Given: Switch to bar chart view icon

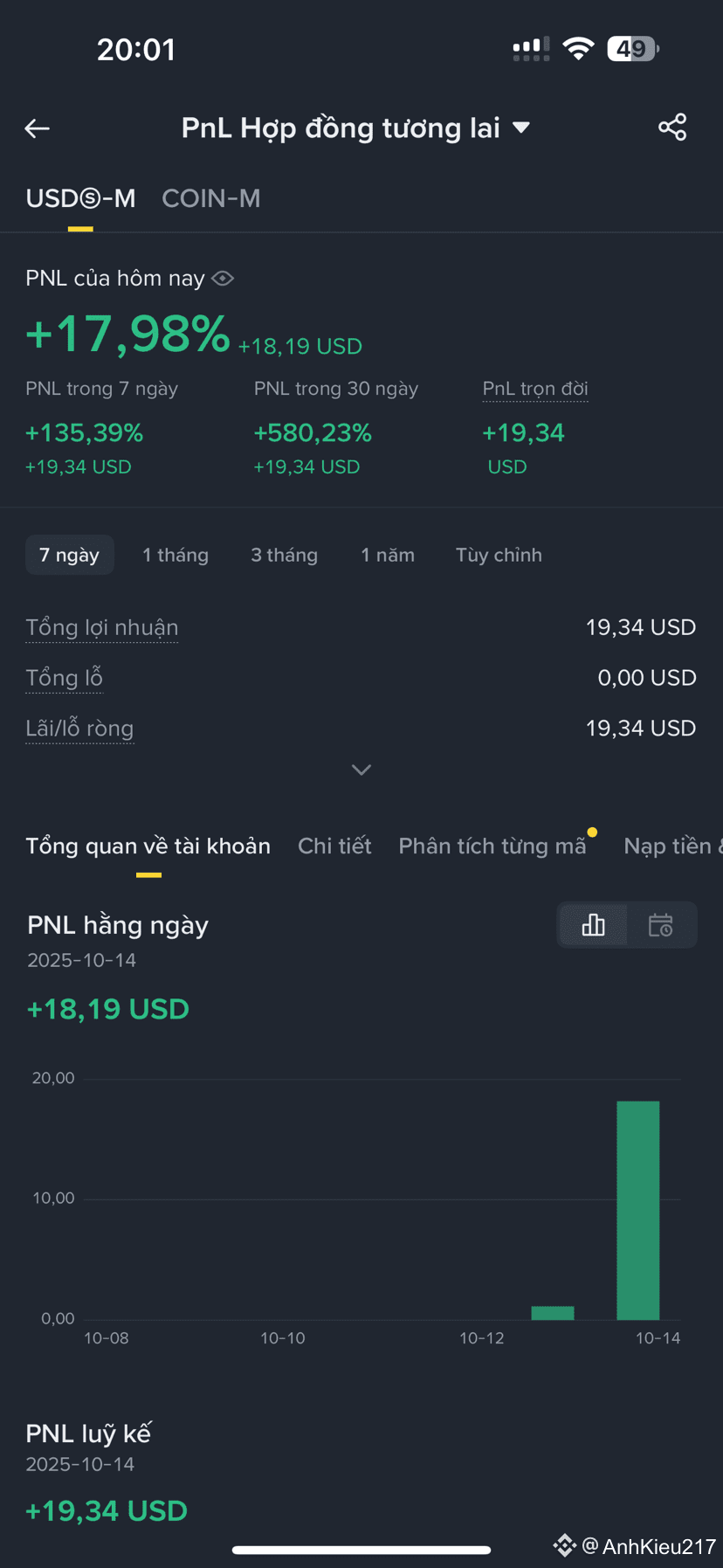Looking at the screenshot, I should coord(593,924).
